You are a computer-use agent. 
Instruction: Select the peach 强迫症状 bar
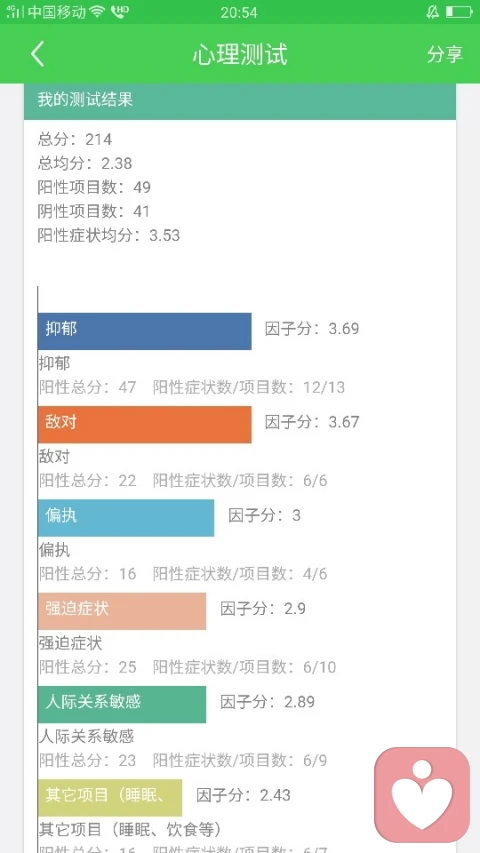[122, 611]
